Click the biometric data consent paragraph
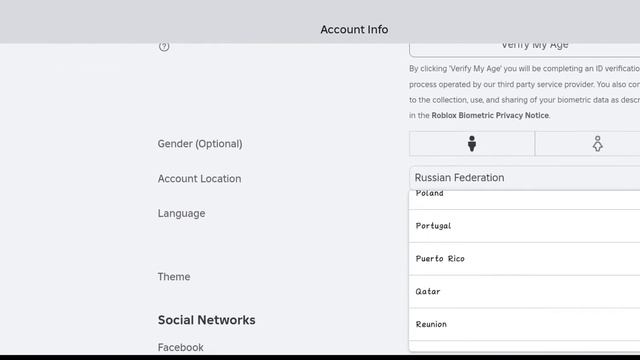The image size is (640, 360). 524,92
